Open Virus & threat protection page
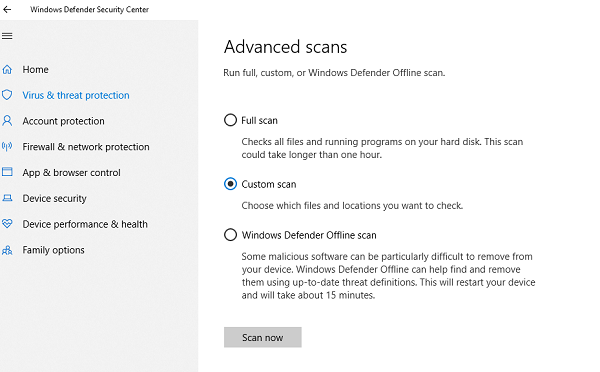Viewport: 600px width, 372px height. [76, 95]
